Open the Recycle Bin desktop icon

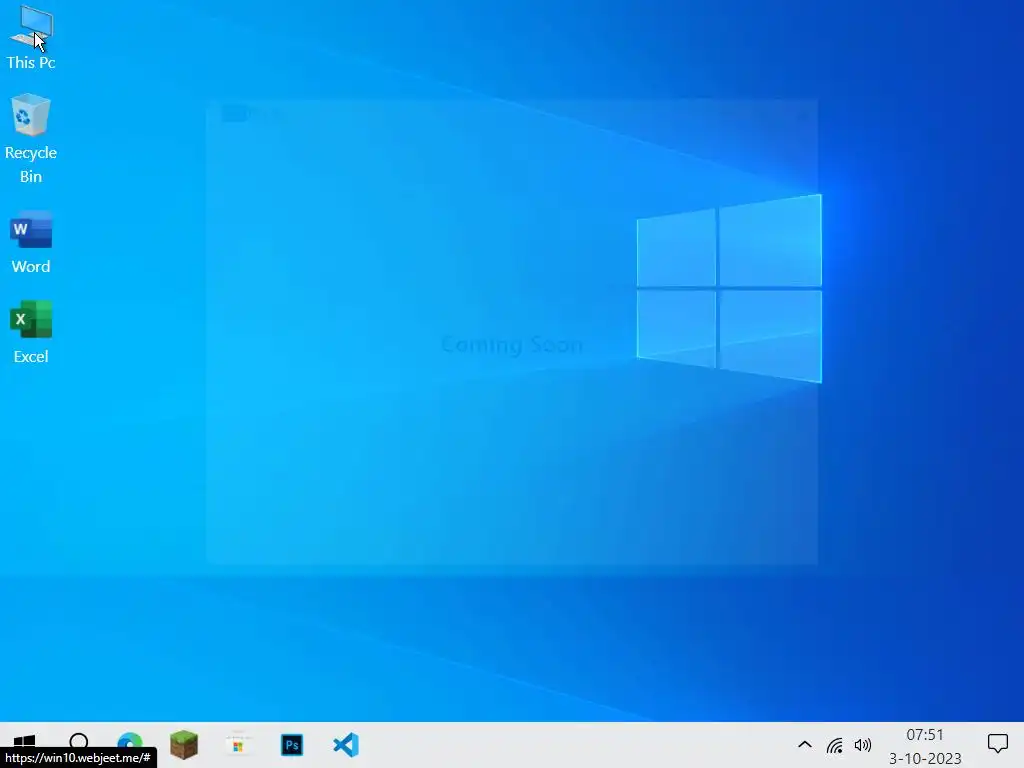31,138
